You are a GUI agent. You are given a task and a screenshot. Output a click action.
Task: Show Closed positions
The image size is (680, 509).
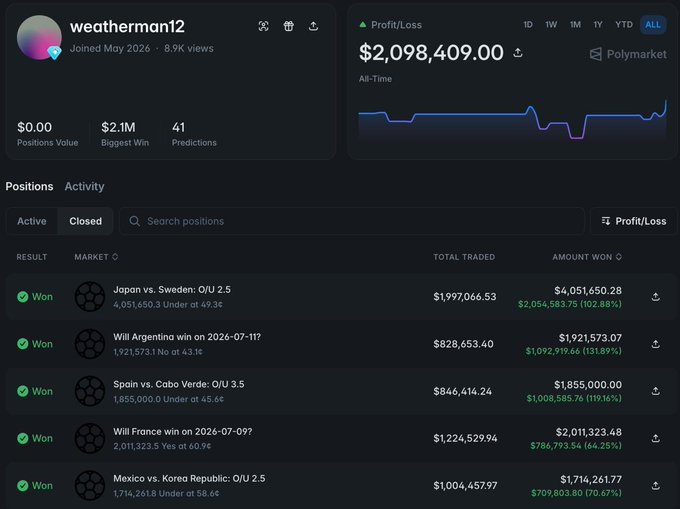[x=85, y=221]
